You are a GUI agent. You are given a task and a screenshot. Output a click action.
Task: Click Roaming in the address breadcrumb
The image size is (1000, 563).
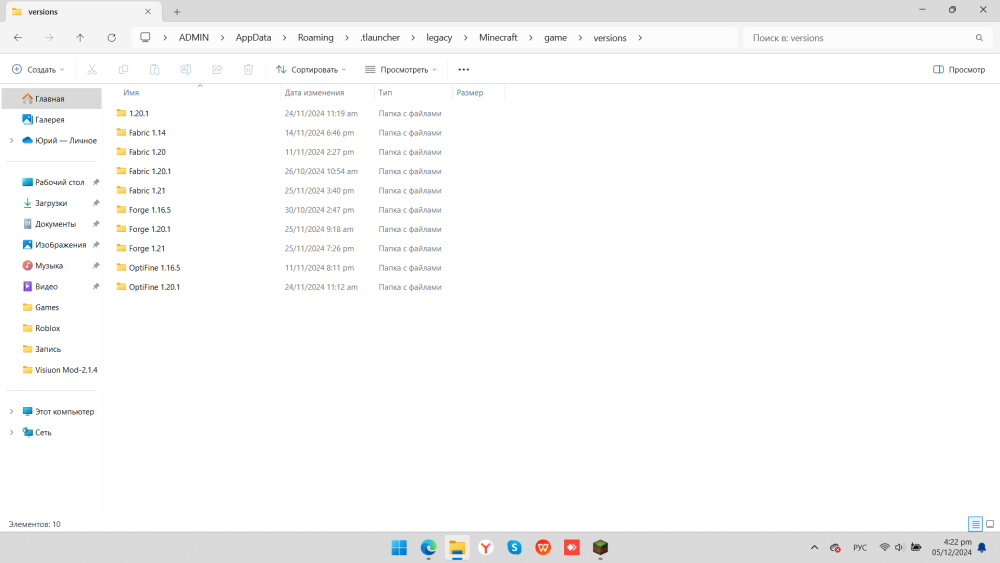coord(316,38)
